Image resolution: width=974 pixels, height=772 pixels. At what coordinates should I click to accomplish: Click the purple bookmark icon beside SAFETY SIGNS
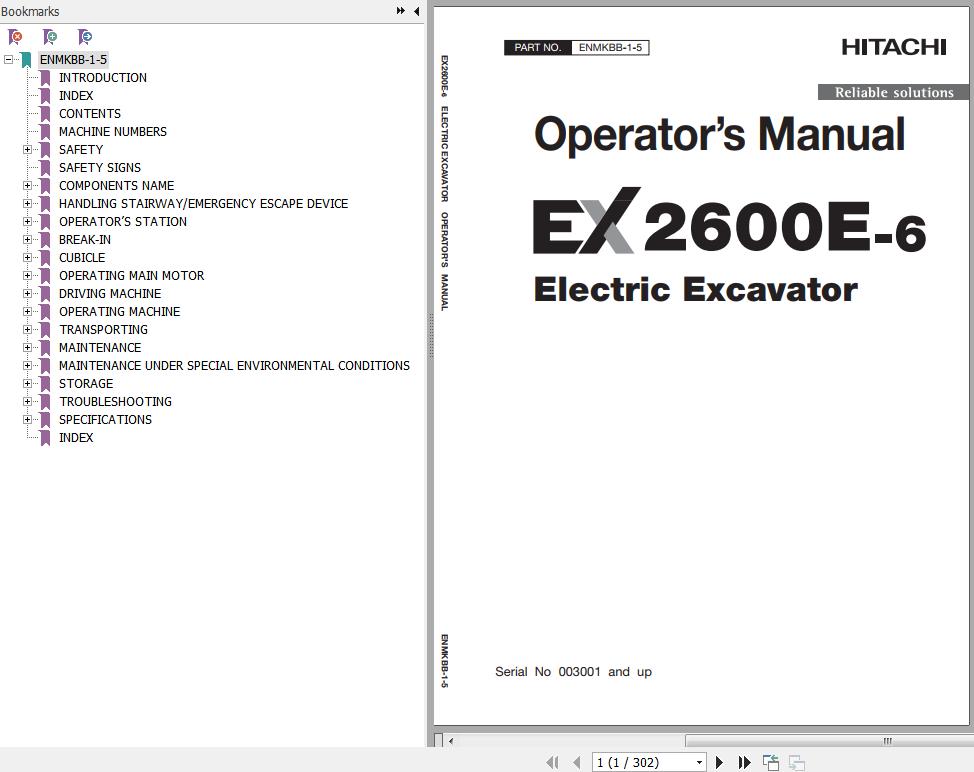[45, 168]
